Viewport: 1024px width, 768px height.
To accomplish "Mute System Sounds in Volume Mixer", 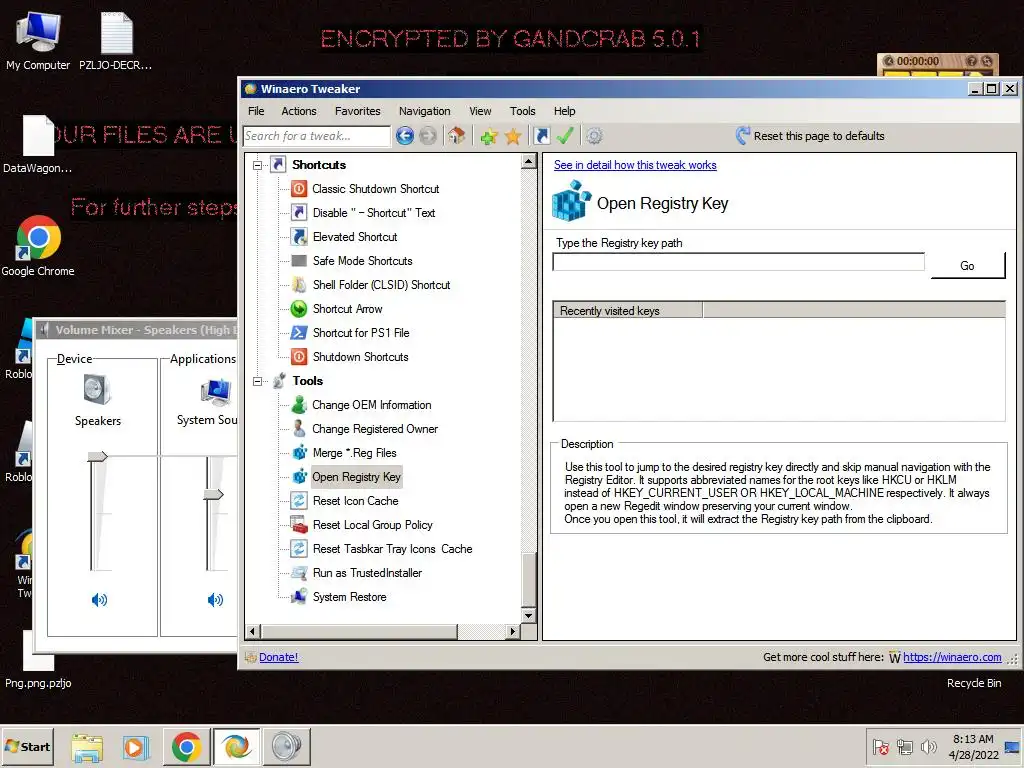I will 215,600.
